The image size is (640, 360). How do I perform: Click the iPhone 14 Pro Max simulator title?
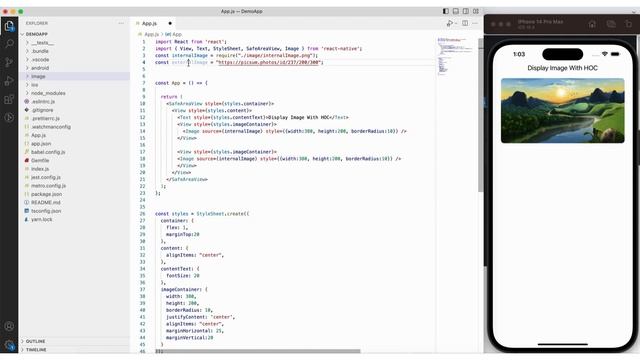[x=540, y=22]
